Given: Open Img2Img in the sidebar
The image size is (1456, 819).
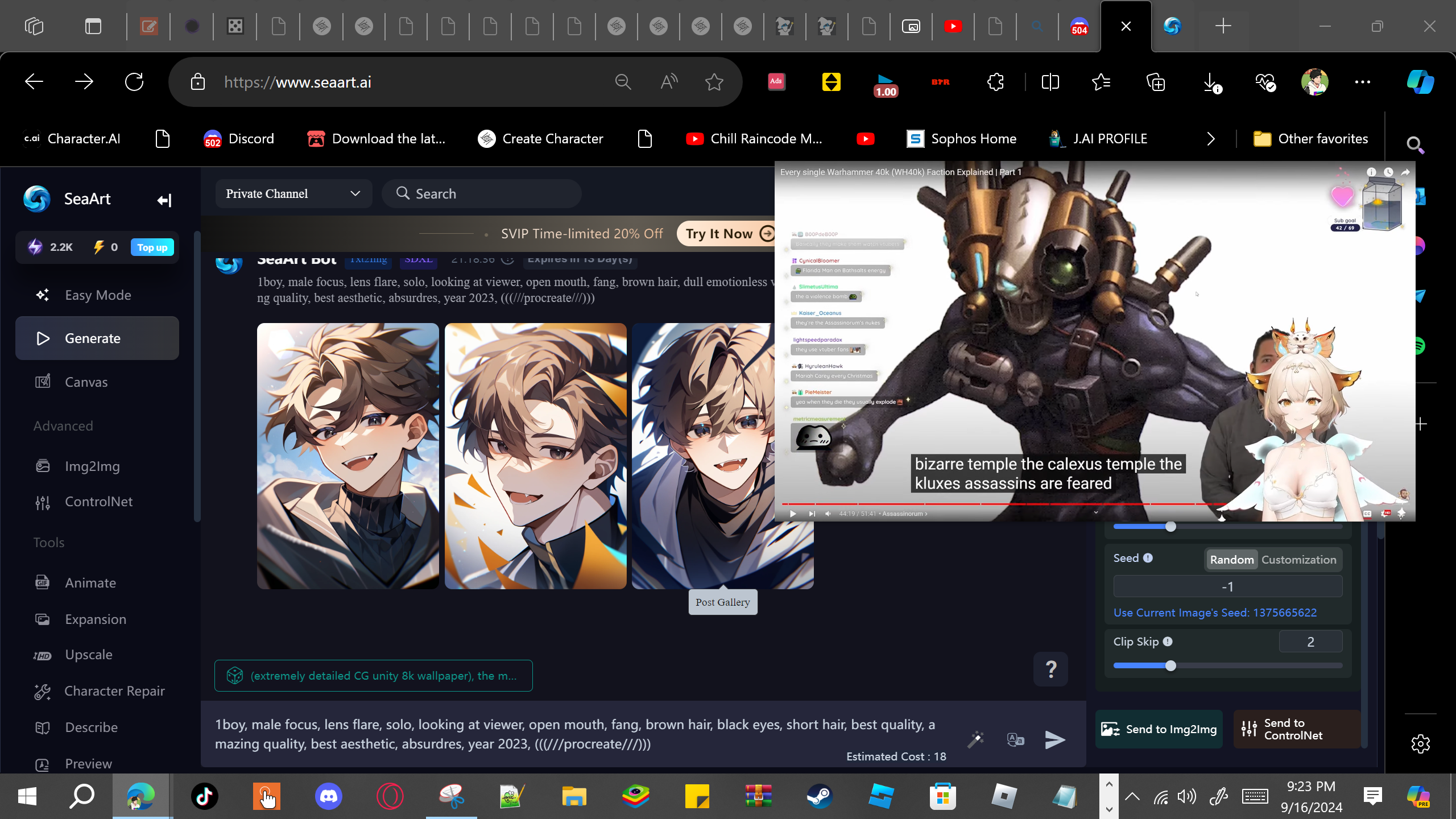Looking at the screenshot, I should (x=97, y=466).
